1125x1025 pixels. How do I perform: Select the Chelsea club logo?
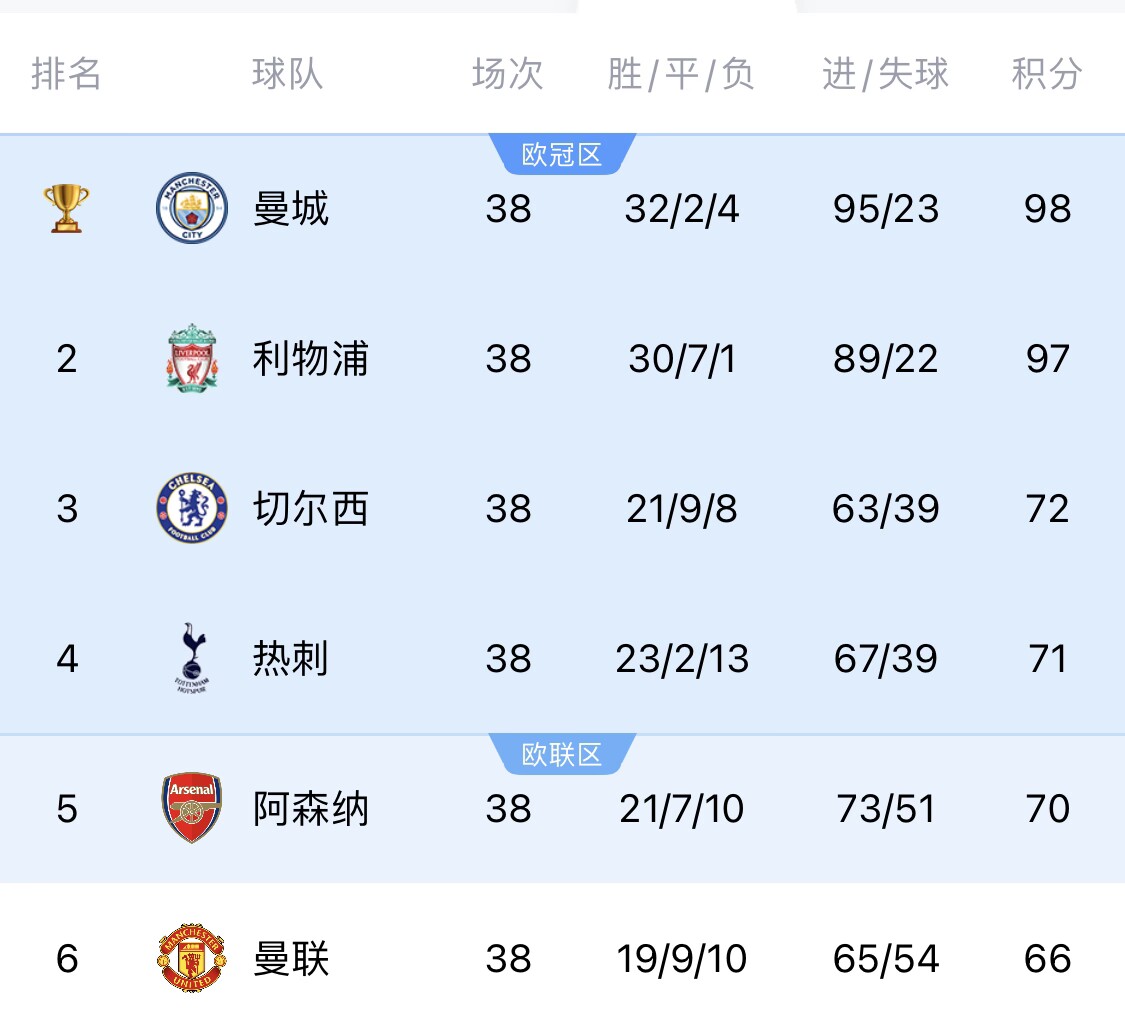[192, 508]
